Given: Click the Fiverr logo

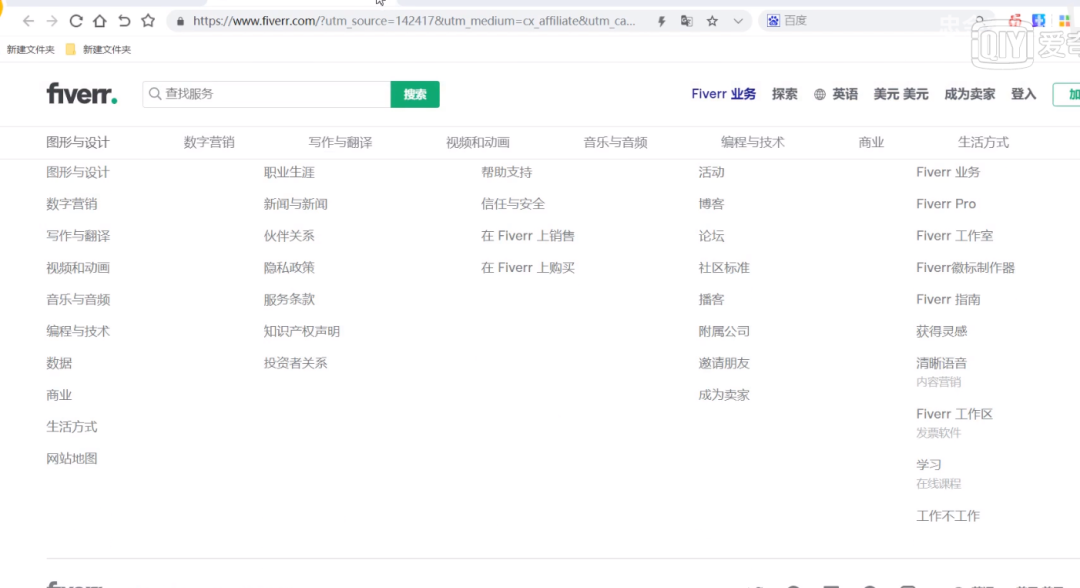Looking at the screenshot, I should 81,94.
